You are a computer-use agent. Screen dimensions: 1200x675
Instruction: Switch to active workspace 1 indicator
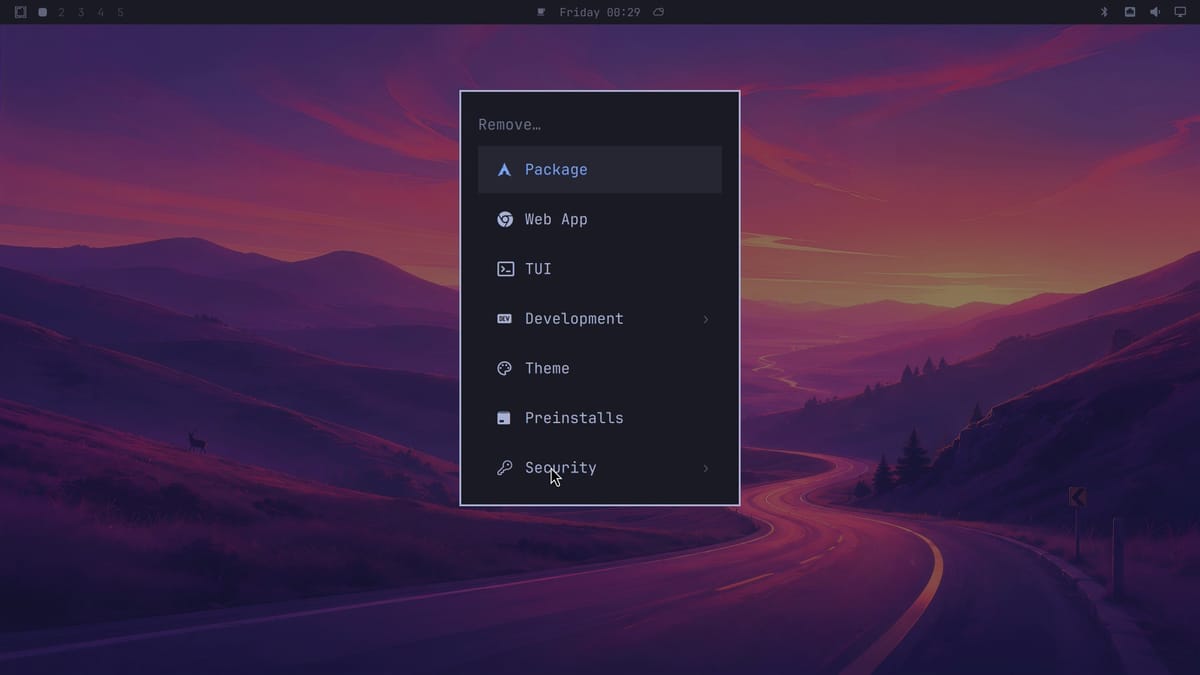pos(42,12)
